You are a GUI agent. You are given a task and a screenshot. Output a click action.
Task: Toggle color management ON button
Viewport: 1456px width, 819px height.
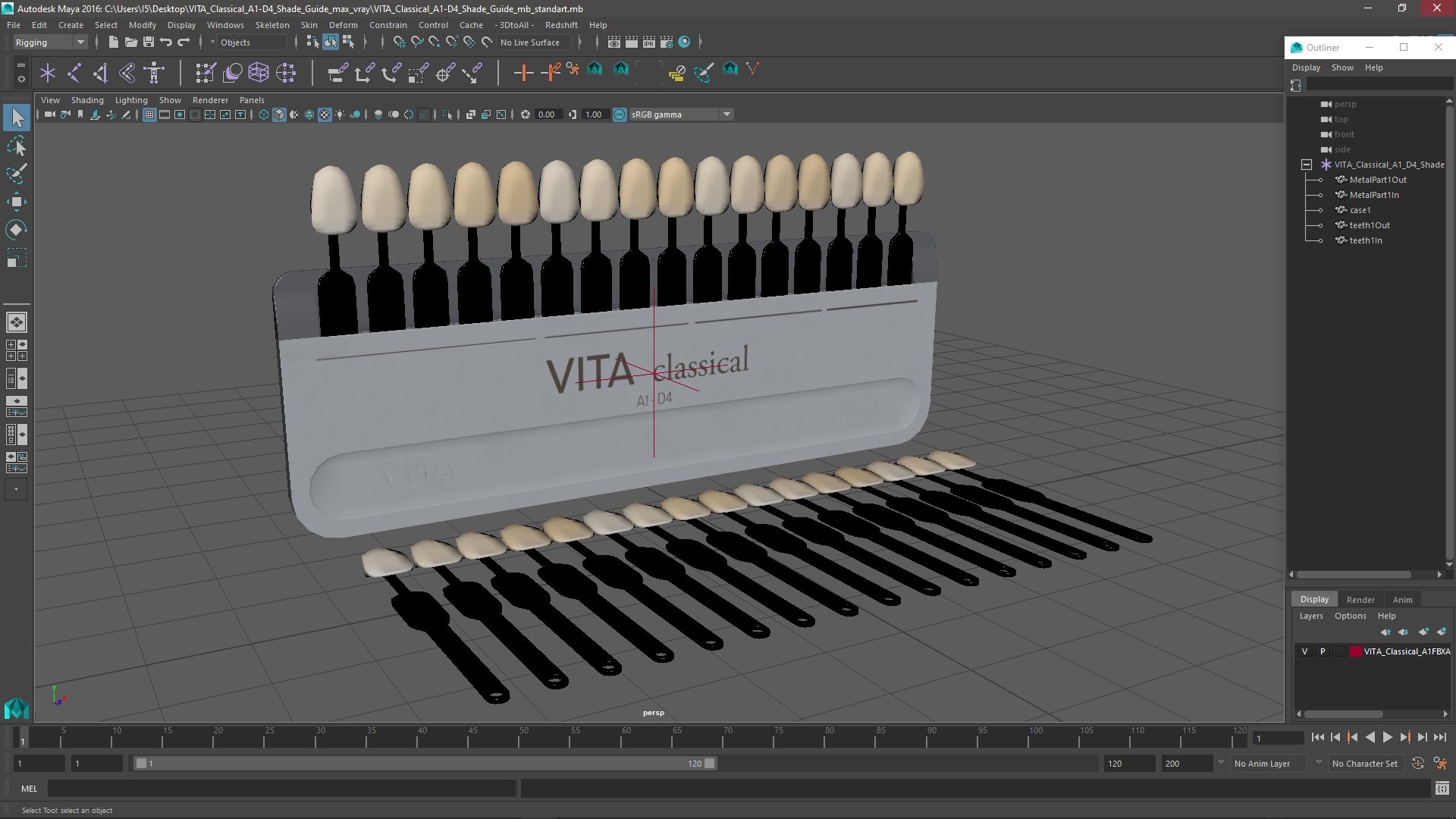point(620,115)
